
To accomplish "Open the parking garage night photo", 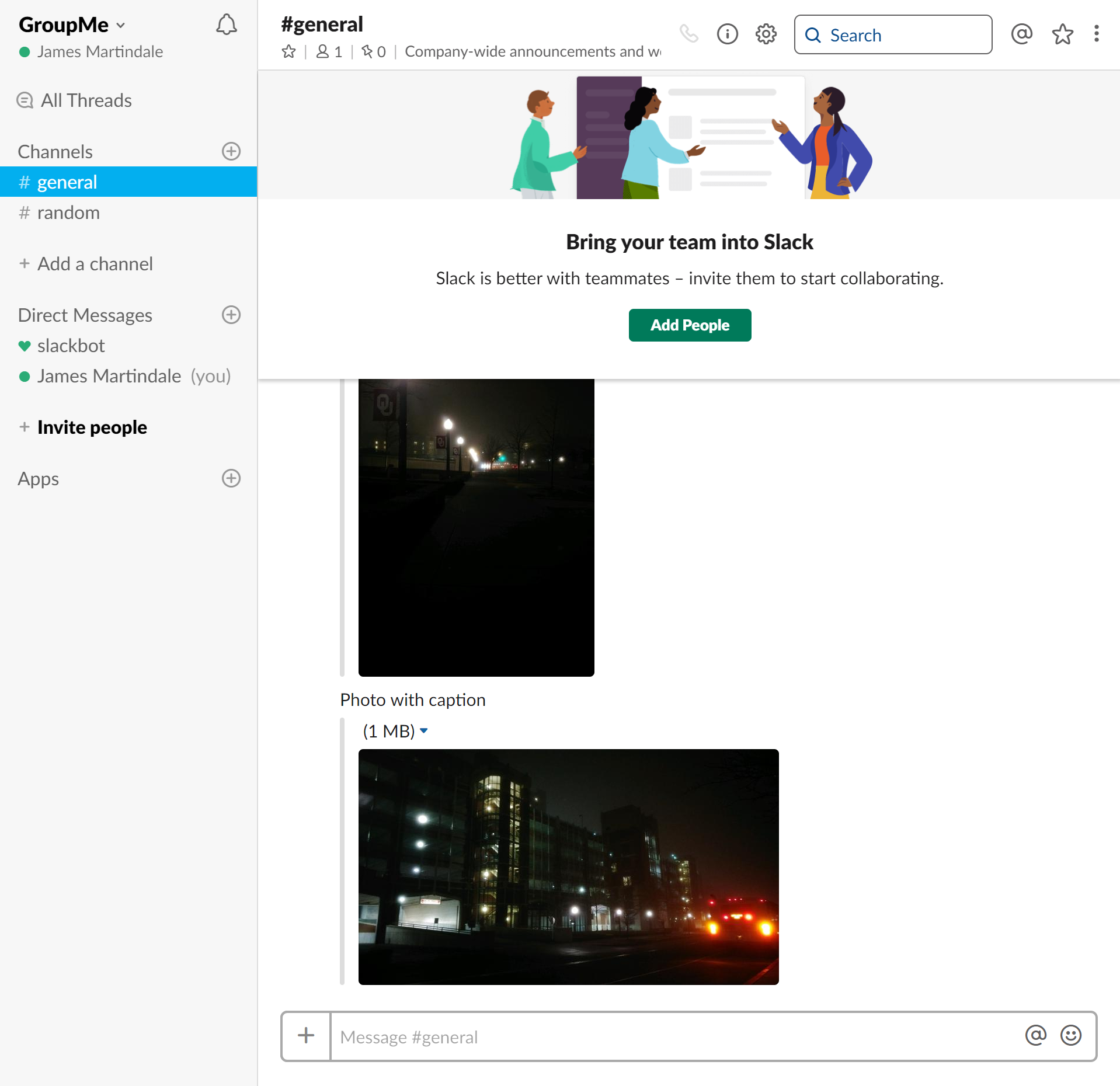I will [x=569, y=867].
